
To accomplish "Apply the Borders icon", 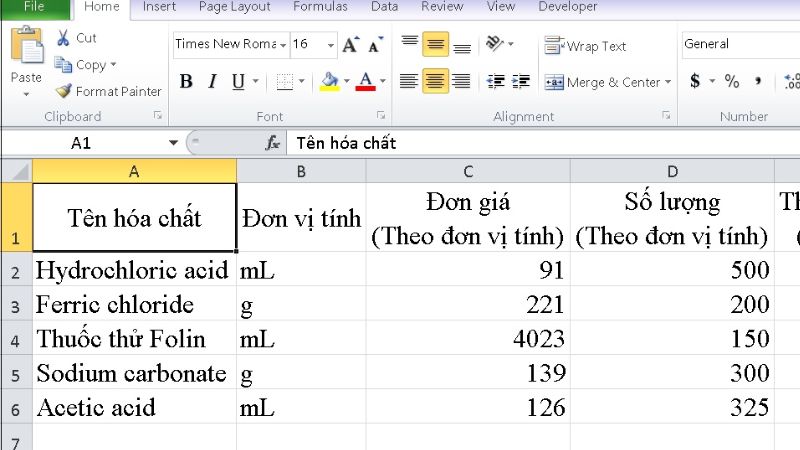I will [x=284, y=82].
